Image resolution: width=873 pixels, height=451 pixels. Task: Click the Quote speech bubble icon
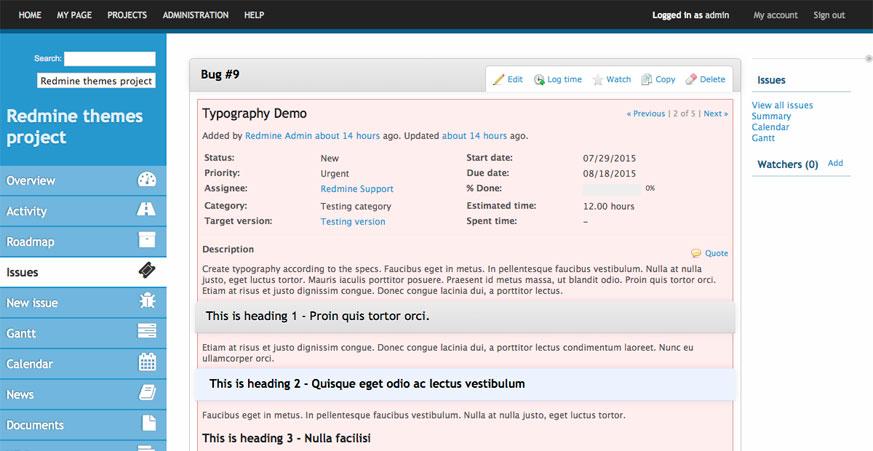[x=696, y=253]
